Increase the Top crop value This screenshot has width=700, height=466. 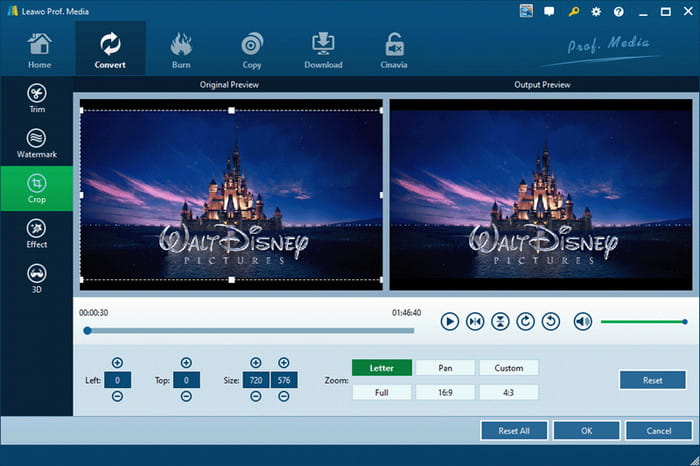(186, 362)
